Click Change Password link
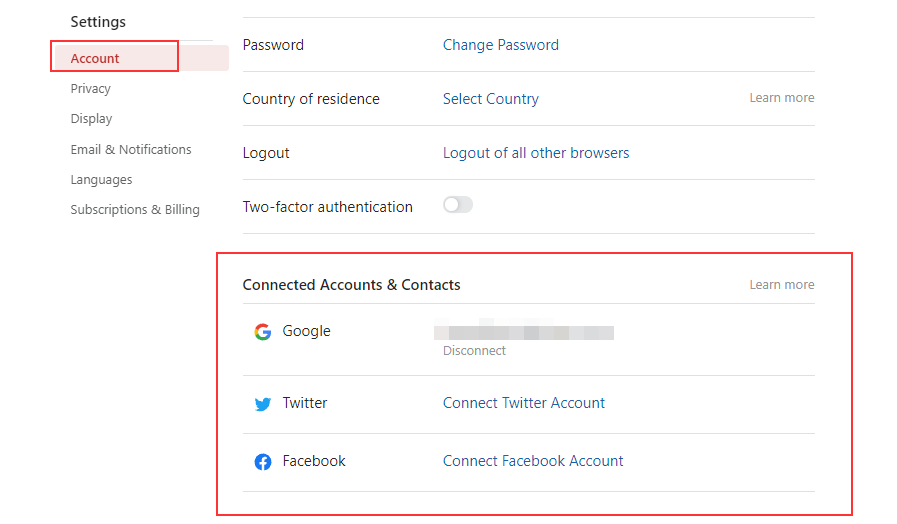897x524 pixels. (501, 45)
